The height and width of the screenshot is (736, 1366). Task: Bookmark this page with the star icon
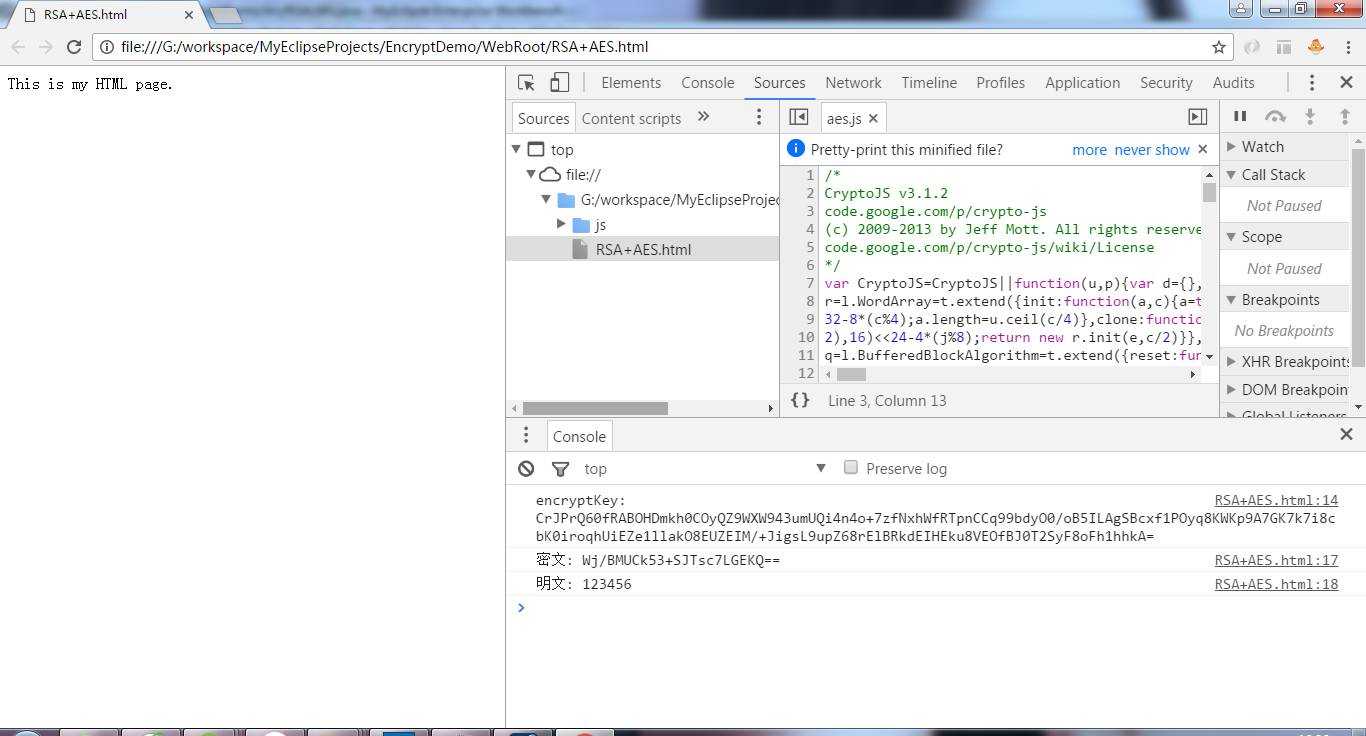(1219, 47)
